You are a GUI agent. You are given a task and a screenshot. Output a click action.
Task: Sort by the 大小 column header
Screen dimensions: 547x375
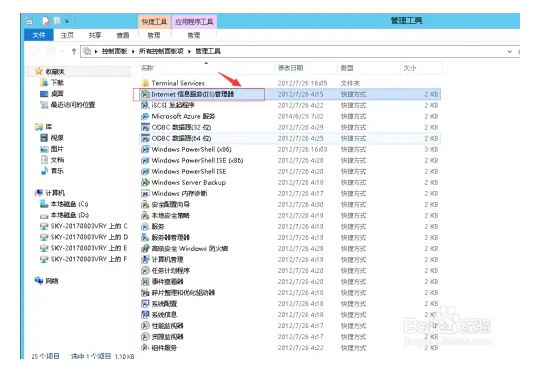(421, 68)
